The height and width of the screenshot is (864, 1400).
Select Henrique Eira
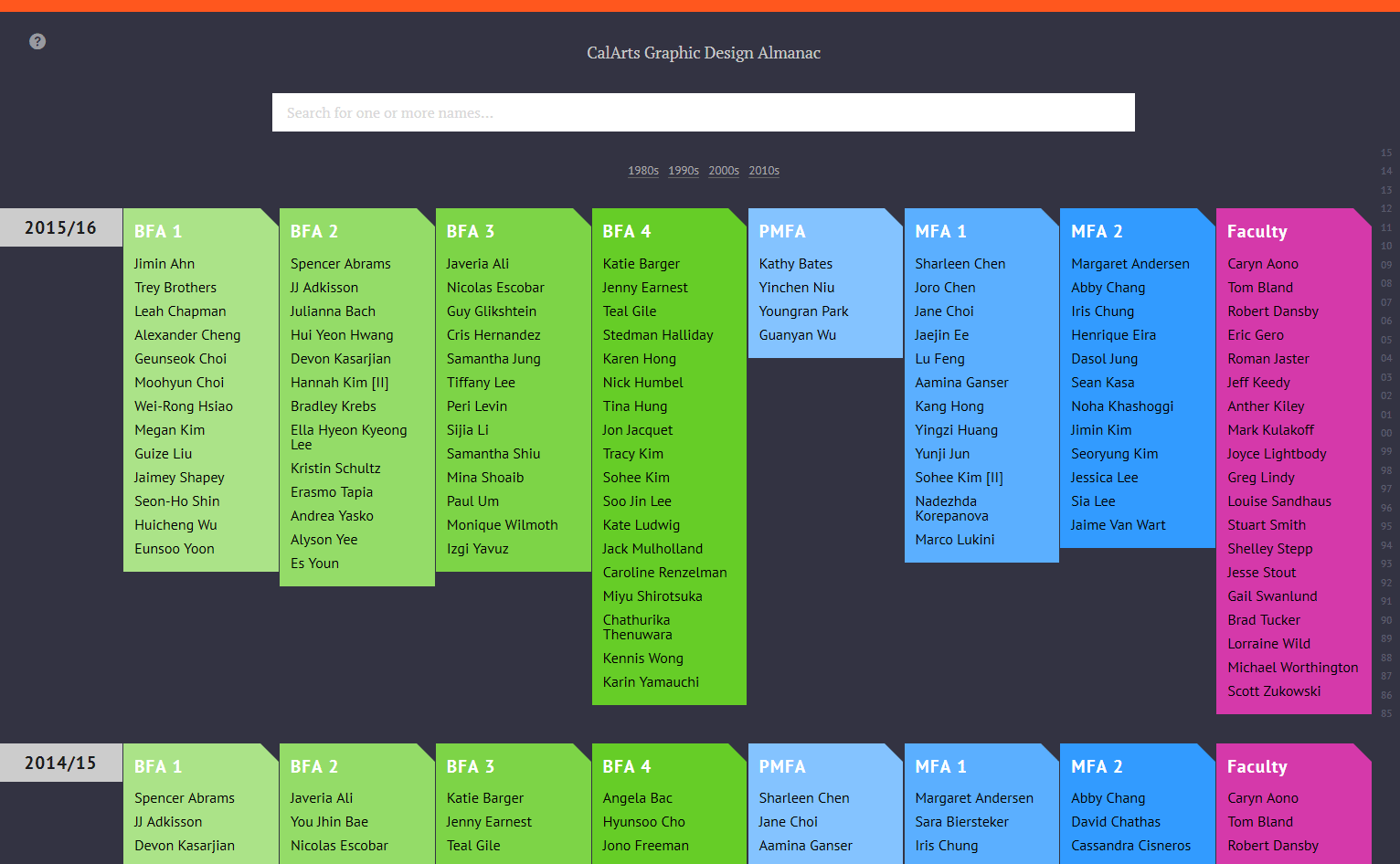[x=1114, y=335]
